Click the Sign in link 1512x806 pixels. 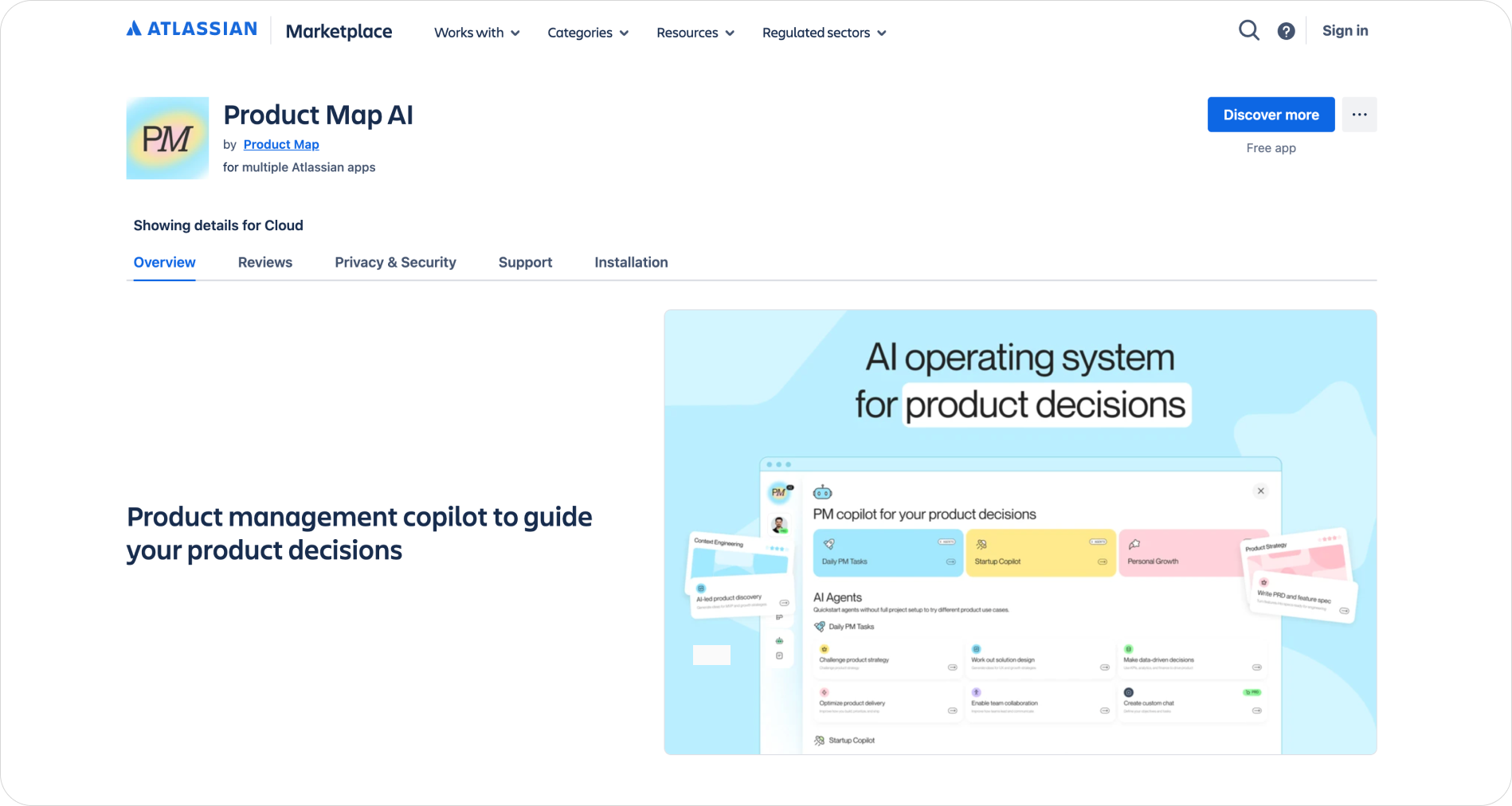point(1345,31)
